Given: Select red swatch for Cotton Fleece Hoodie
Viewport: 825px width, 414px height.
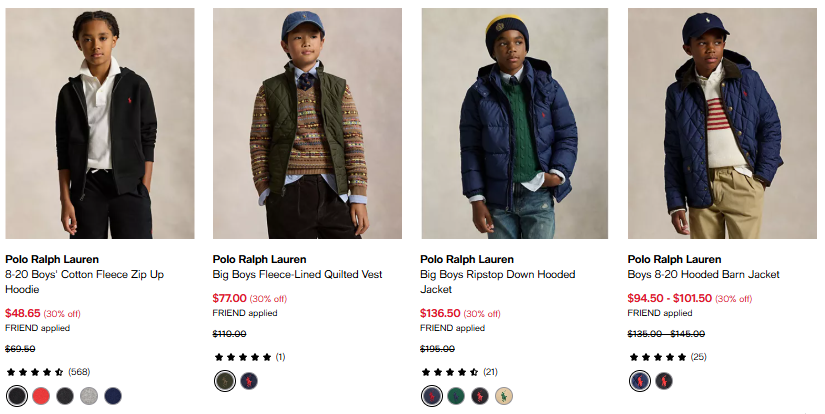Looking at the screenshot, I should click(x=41, y=396).
